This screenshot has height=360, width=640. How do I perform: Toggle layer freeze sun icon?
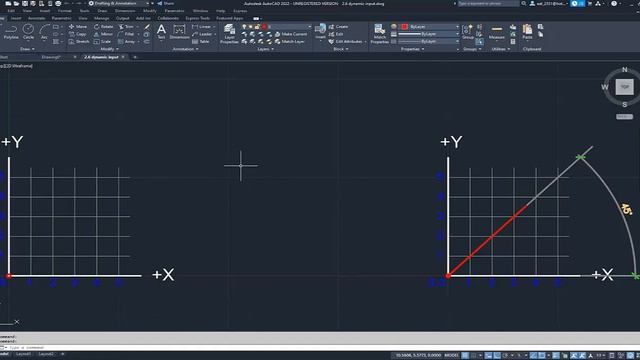pyautogui.click(x=251, y=27)
